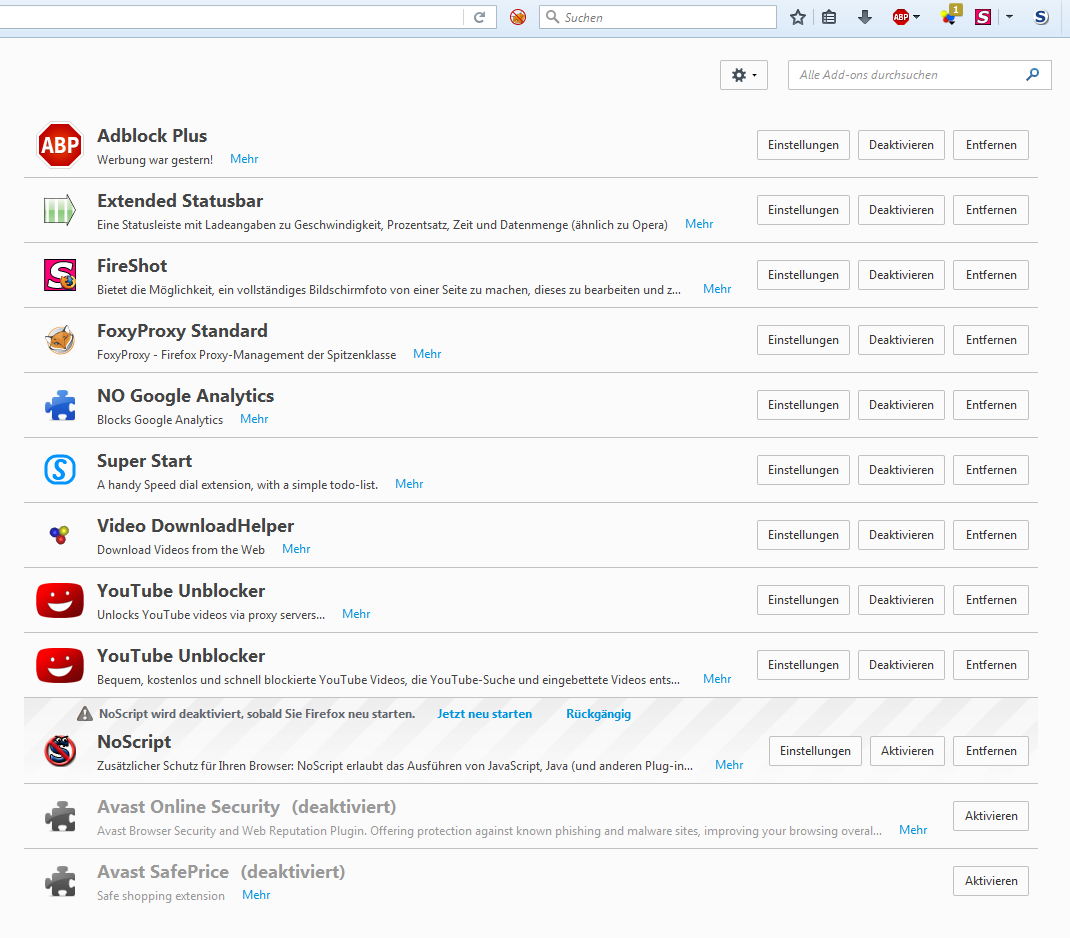Show Mehr details for Adblock Plus
1070x938 pixels.
pos(244,159)
